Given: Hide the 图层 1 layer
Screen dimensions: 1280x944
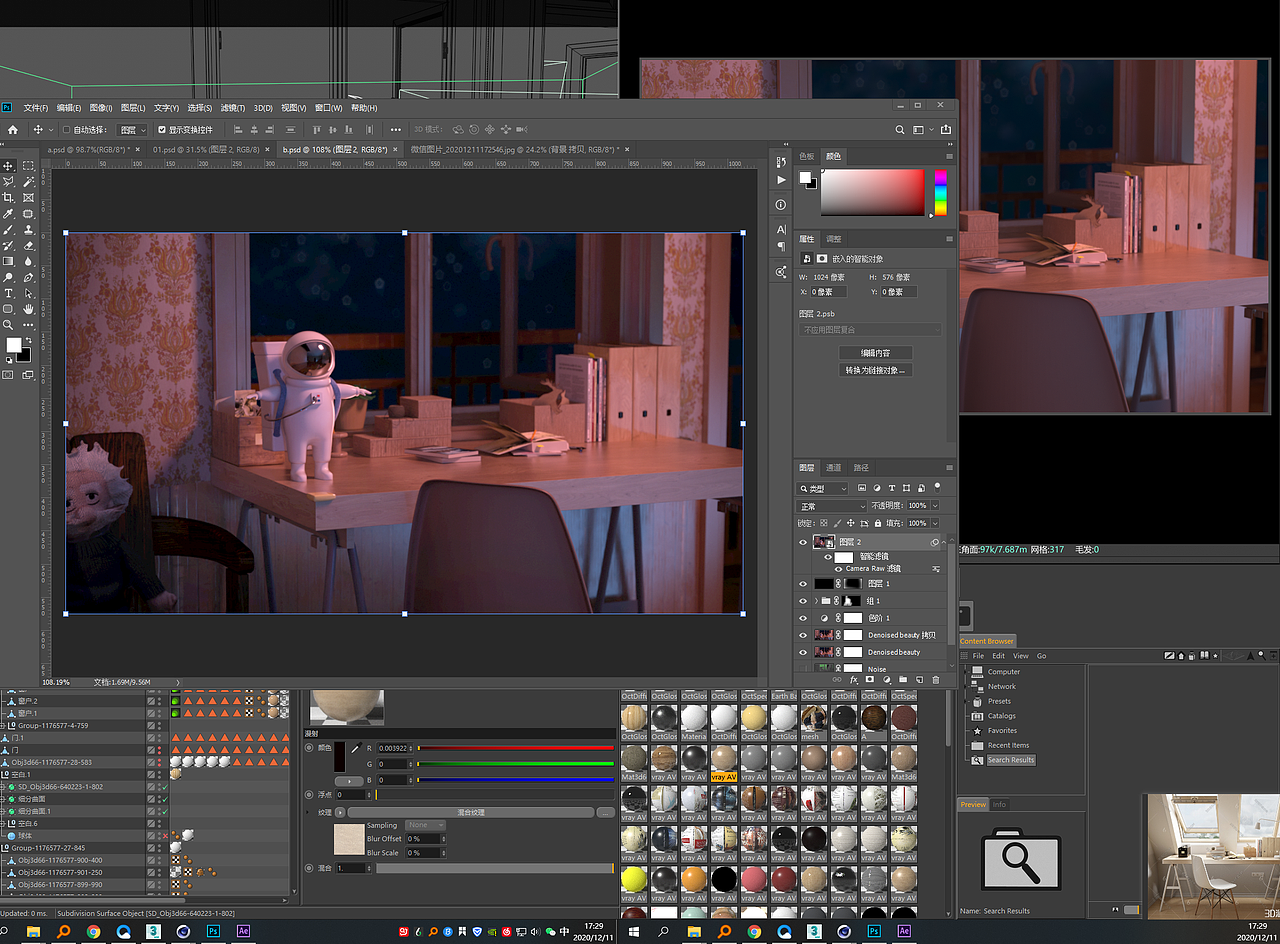Looking at the screenshot, I should point(803,583).
